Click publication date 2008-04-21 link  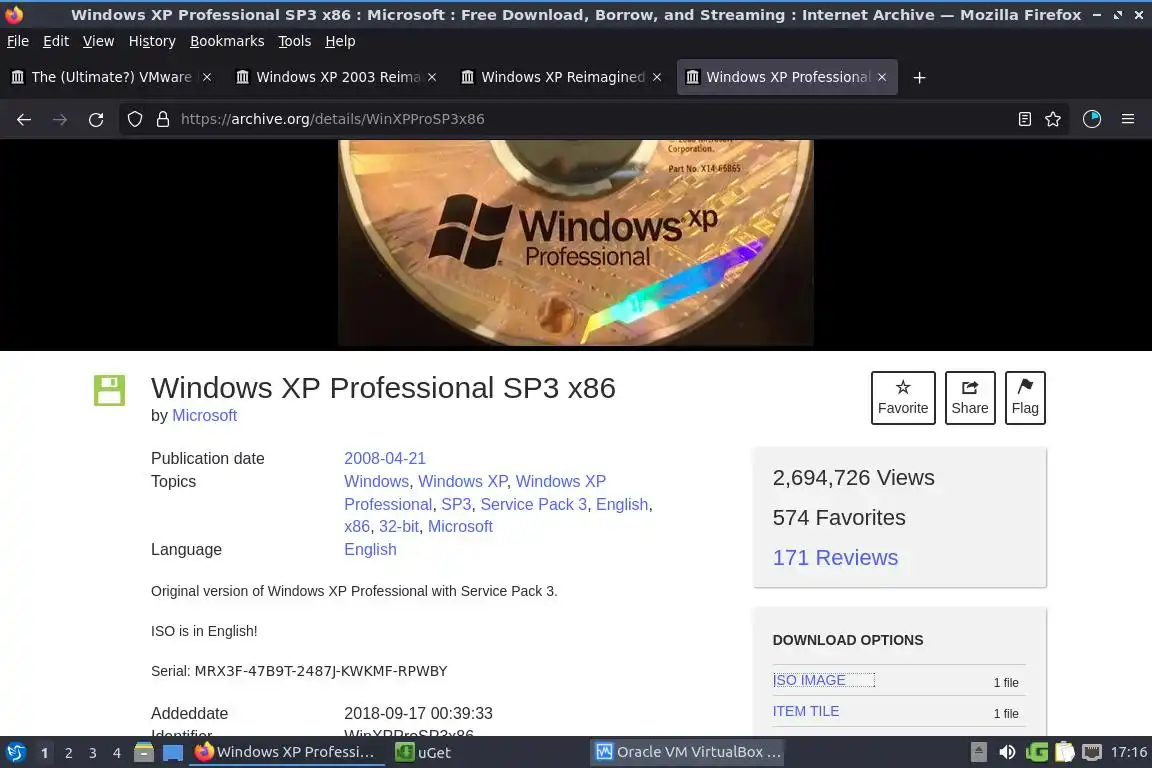tap(385, 459)
